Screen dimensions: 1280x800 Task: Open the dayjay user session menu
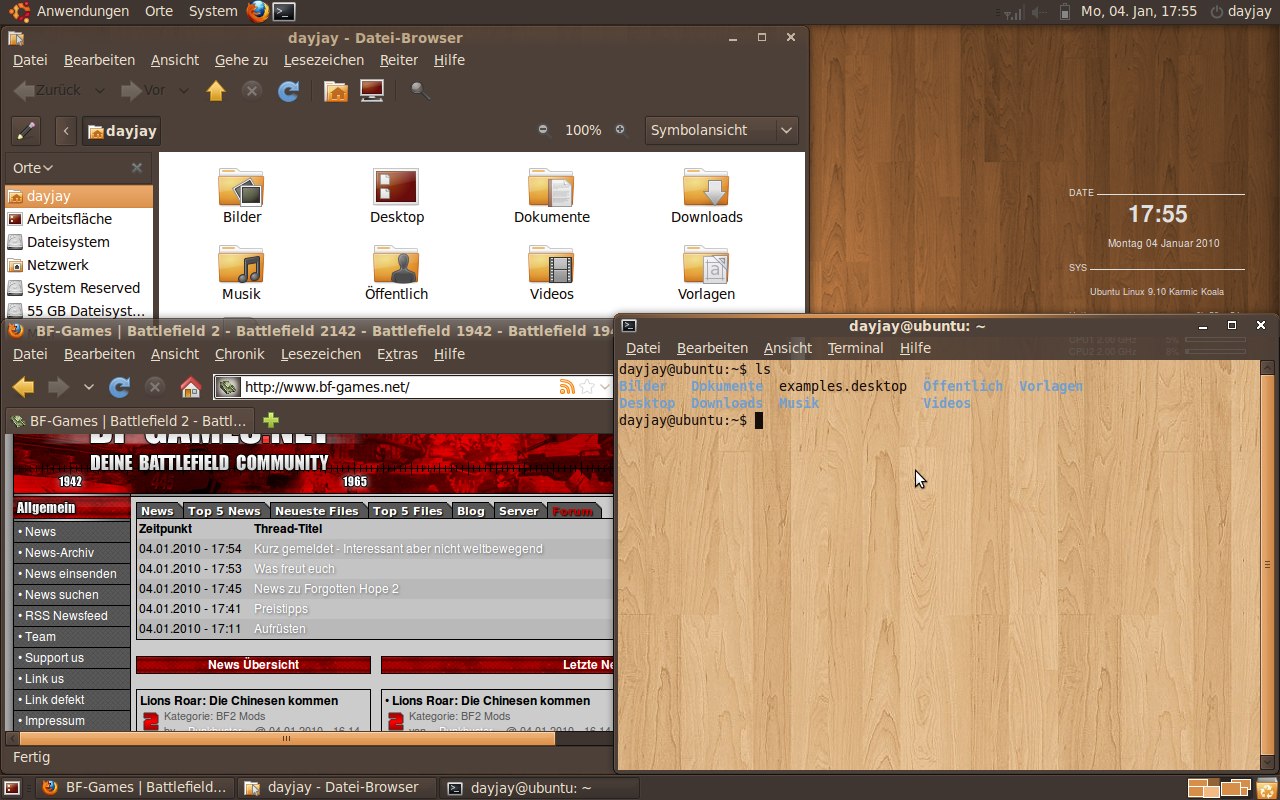click(x=1240, y=12)
